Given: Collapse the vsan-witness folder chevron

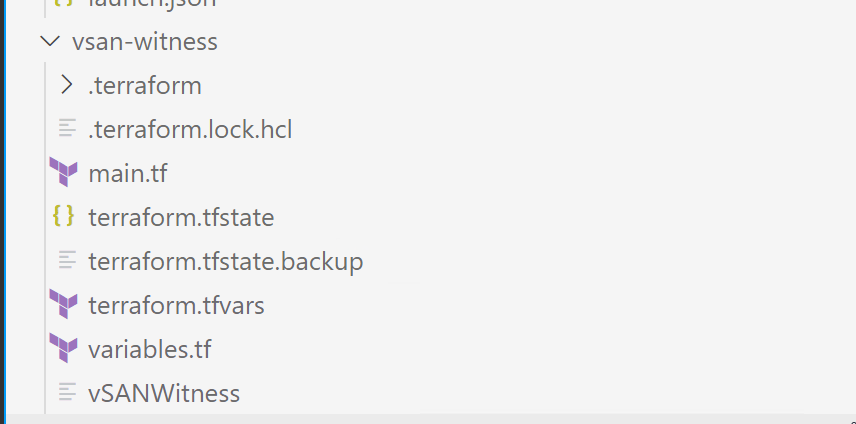Looking at the screenshot, I should click(x=48, y=42).
